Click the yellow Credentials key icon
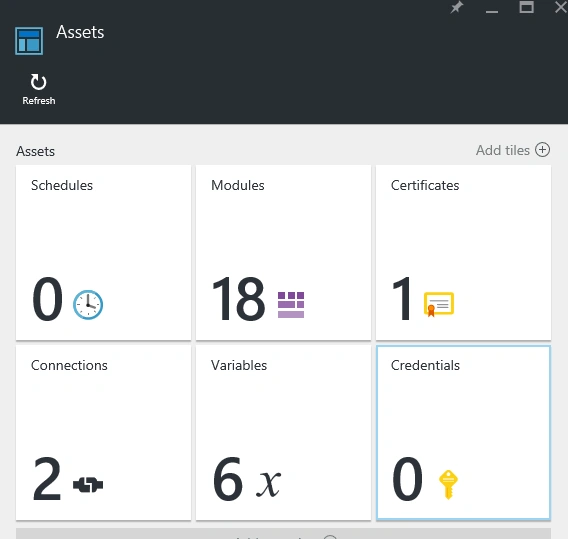568x539 pixels. click(448, 484)
